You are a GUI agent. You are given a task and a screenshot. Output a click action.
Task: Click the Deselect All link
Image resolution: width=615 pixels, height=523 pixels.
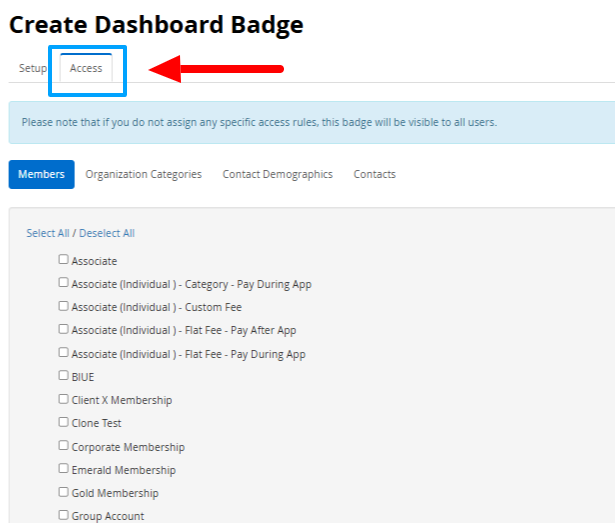(x=107, y=233)
